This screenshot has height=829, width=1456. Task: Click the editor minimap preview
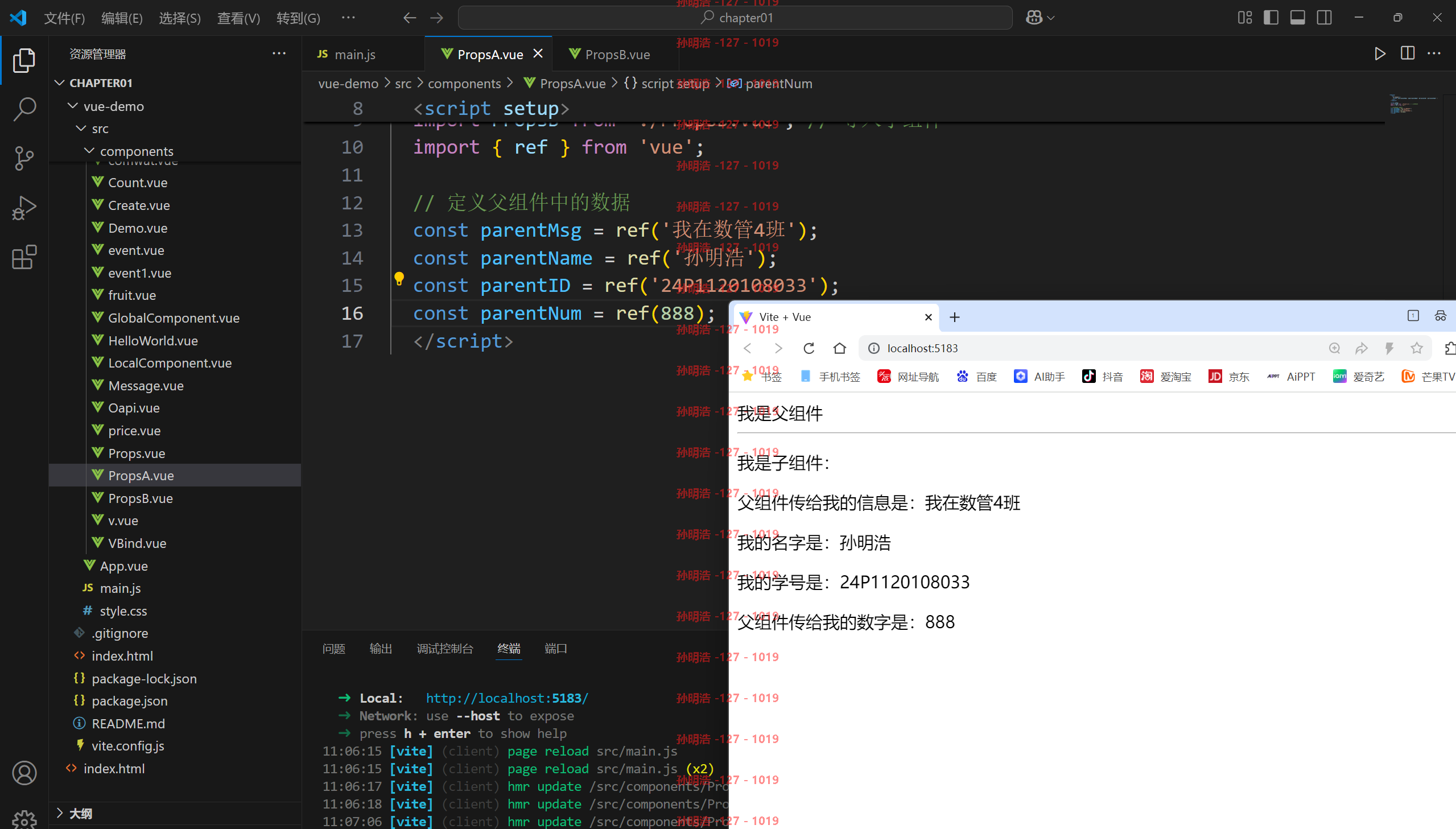(1414, 104)
